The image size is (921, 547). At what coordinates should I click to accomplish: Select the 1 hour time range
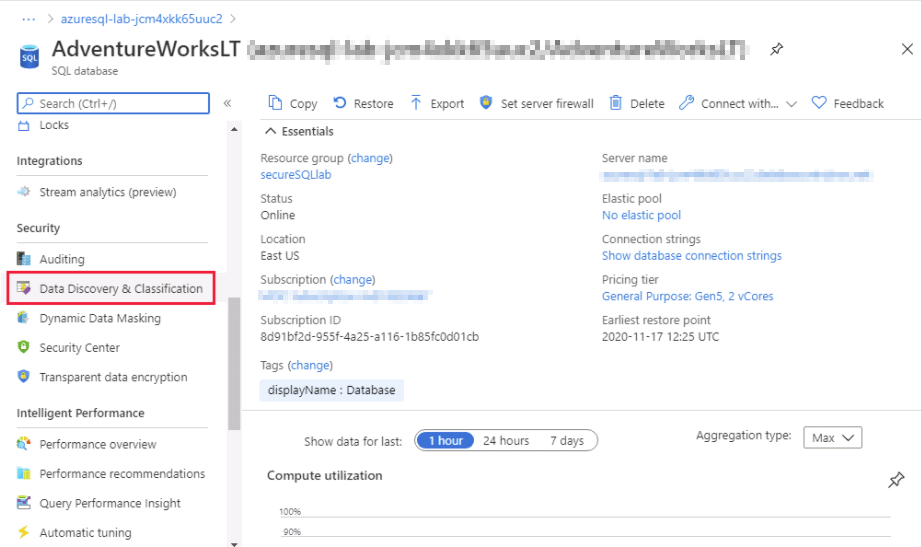pos(445,441)
